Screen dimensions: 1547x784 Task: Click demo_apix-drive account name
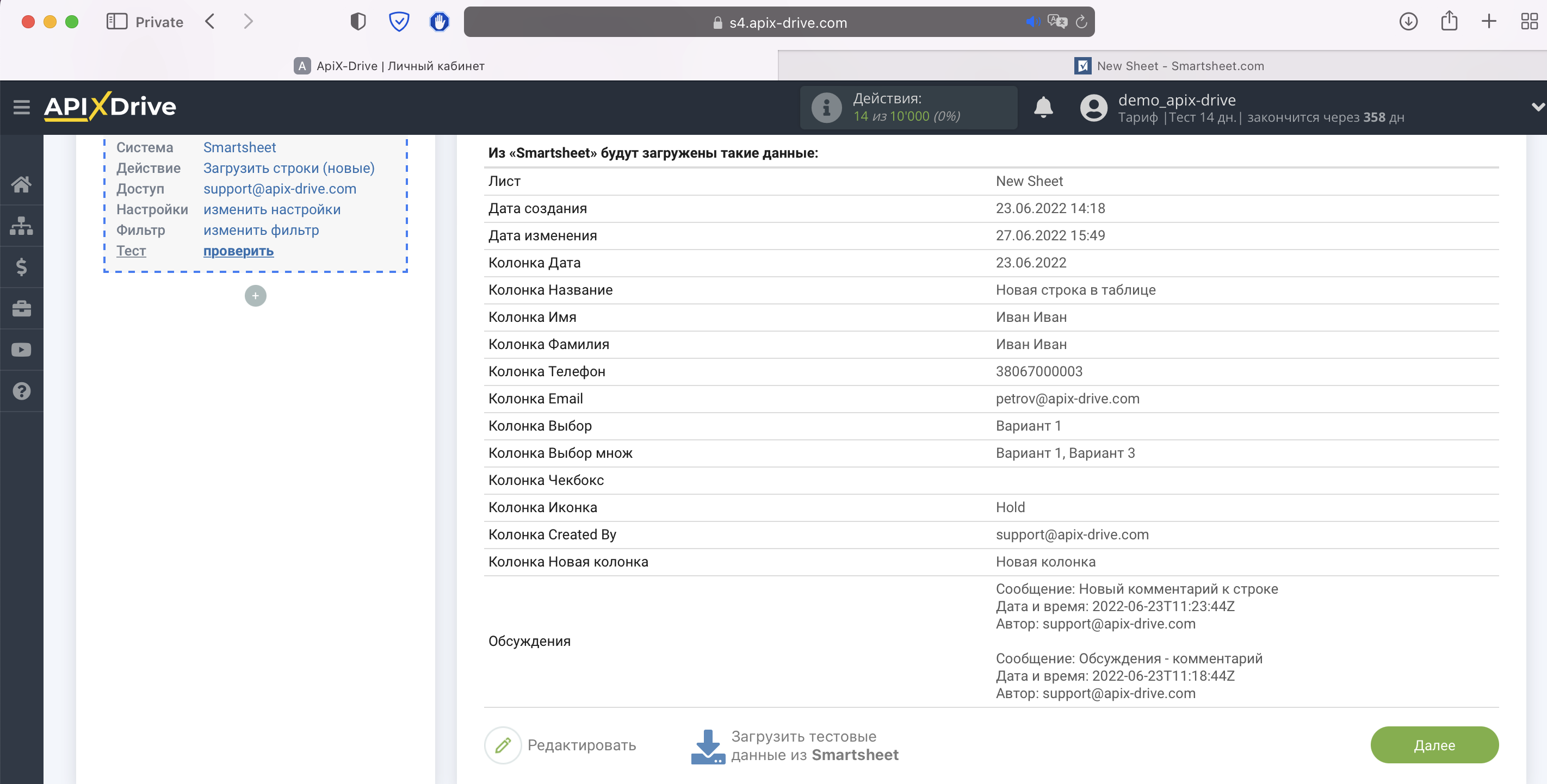pyautogui.click(x=1177, y=99)
